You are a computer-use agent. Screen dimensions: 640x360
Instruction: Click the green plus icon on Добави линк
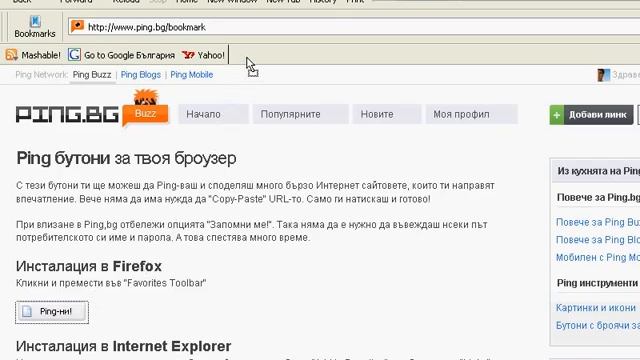pos(557,115)
